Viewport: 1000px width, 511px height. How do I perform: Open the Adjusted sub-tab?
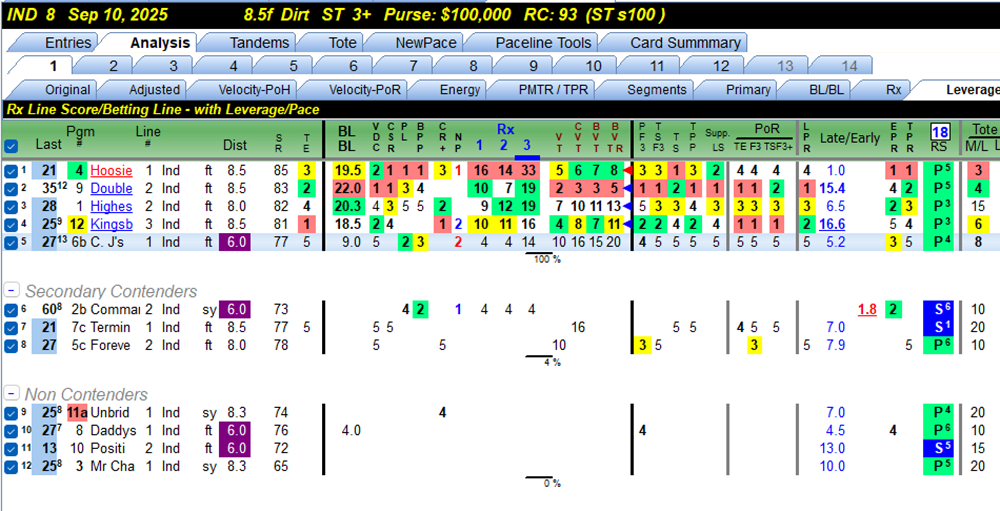154,90
